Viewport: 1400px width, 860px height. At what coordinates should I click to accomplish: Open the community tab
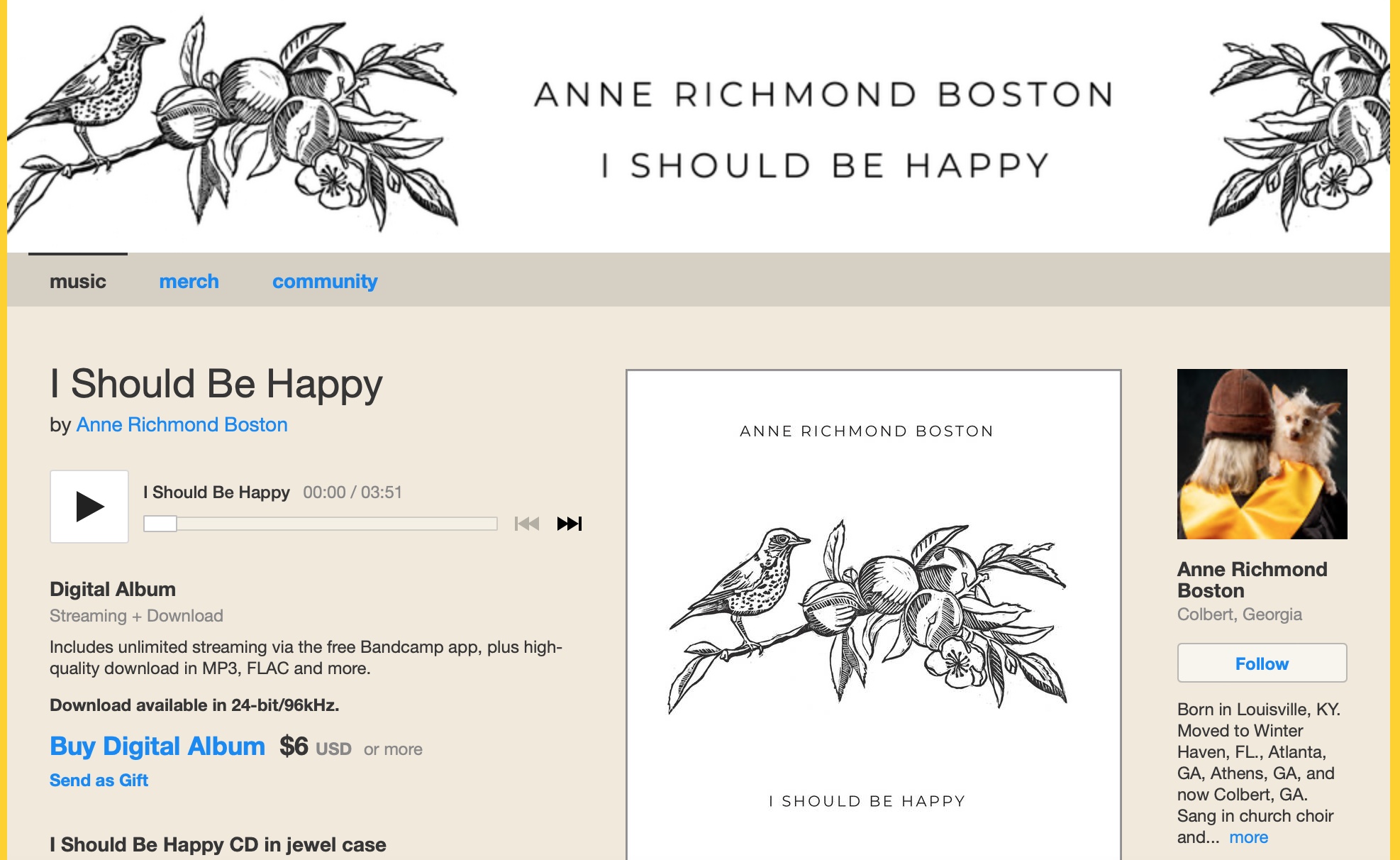(x=325, y=282)
